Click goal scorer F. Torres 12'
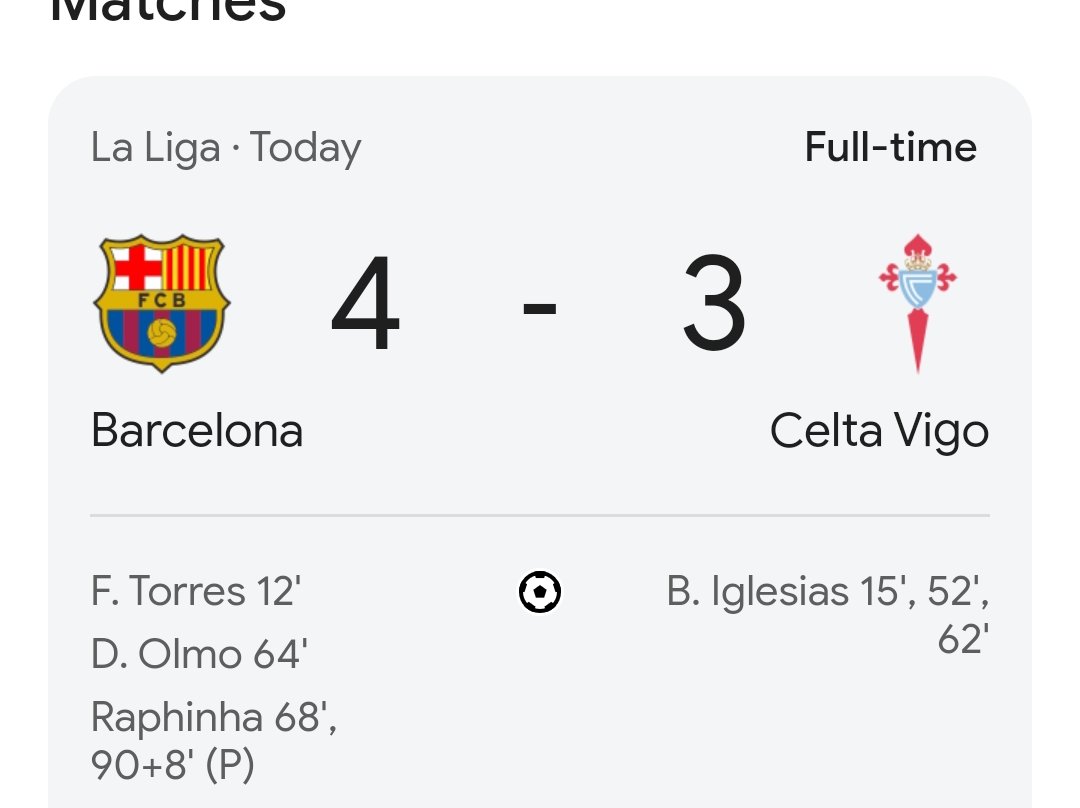 pyautogui.click(x=196, y=591)
